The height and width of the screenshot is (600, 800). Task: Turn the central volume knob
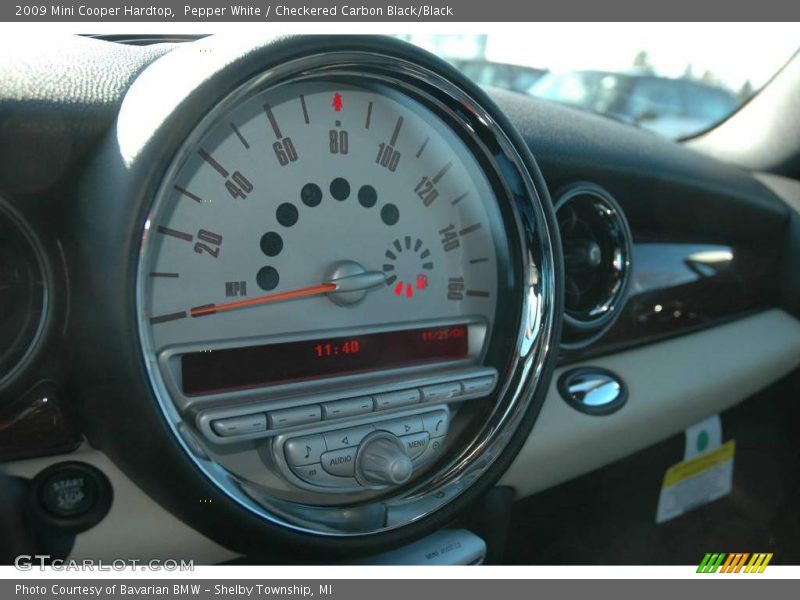click(x=383, y=456)
